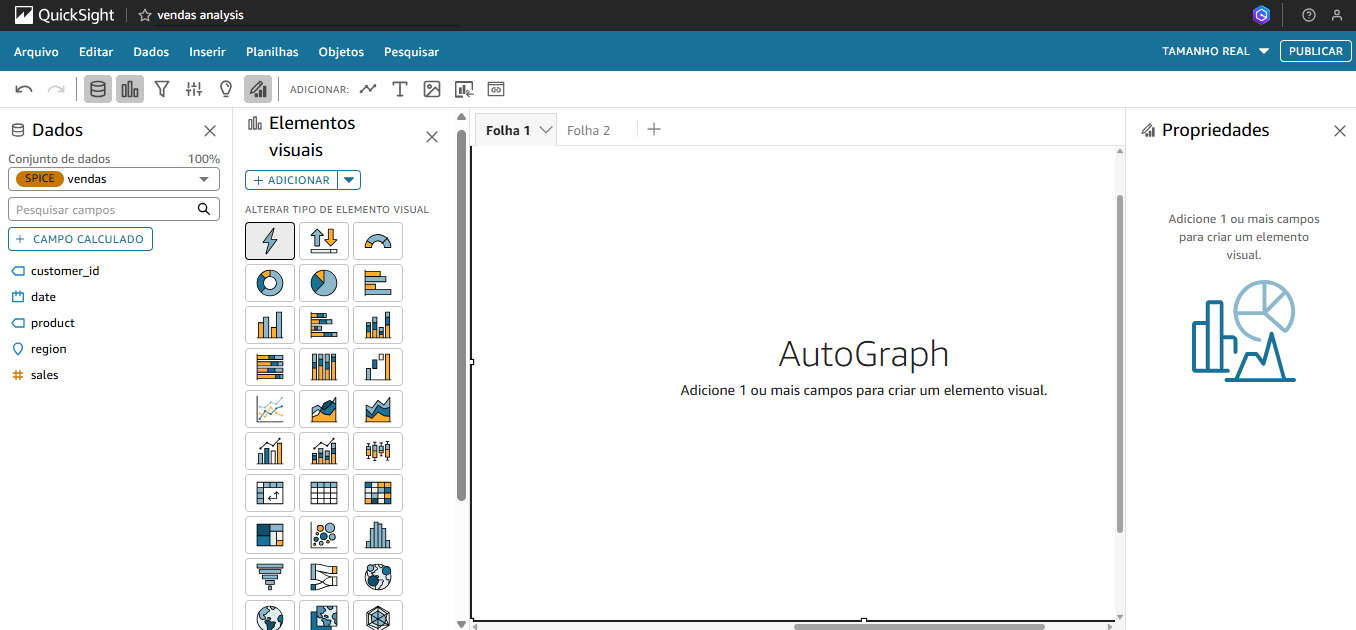Viewport: 1356px width, 630px height.
Task: Click the canvas horizontal scrollbar
Action: pyautogui.click(x=919, y=627)
